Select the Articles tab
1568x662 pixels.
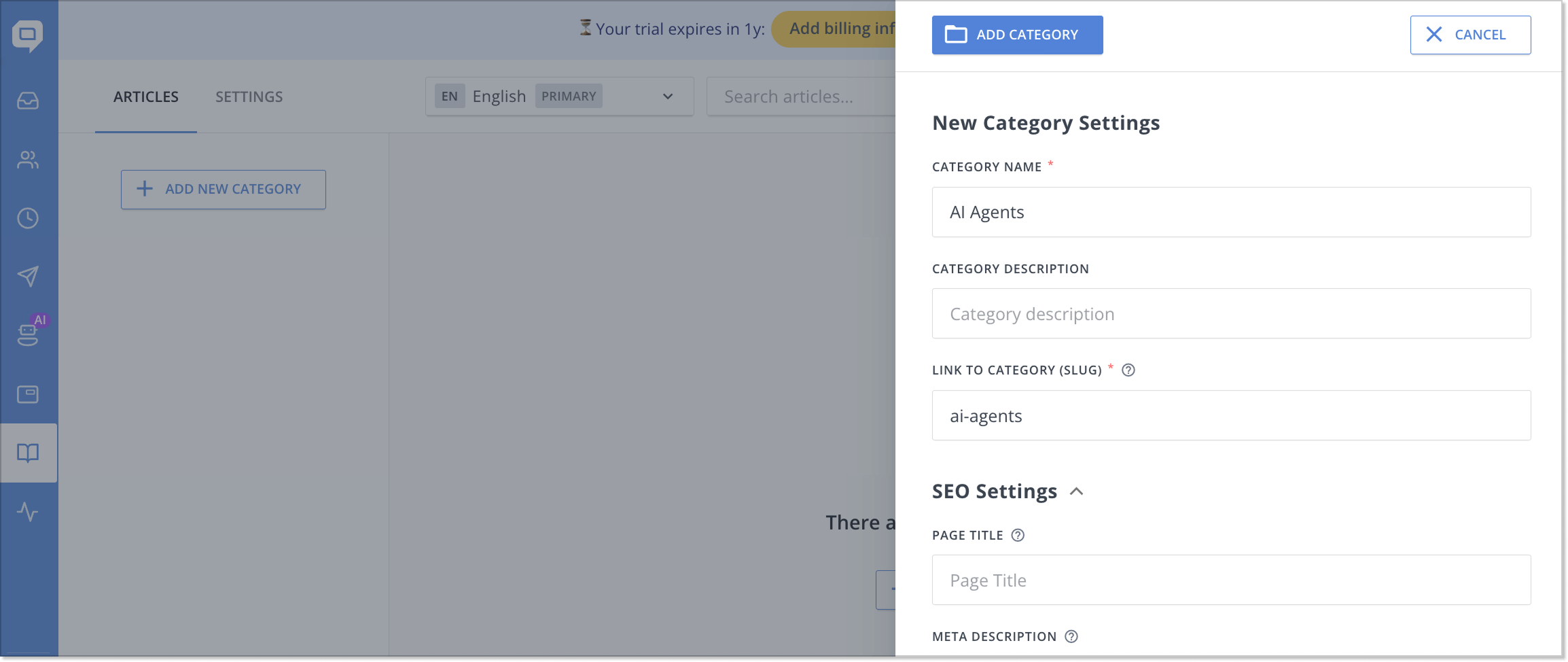pyautogui.click(x=145, y=97)
